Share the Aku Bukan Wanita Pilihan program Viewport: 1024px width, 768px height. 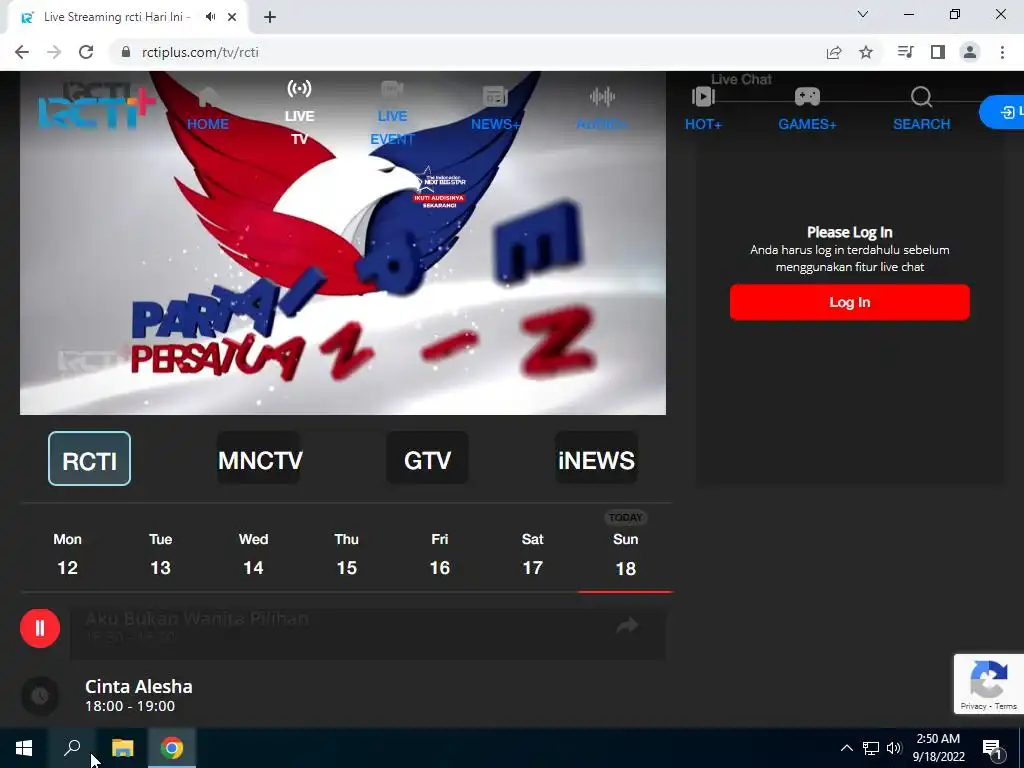pos(627,626)
